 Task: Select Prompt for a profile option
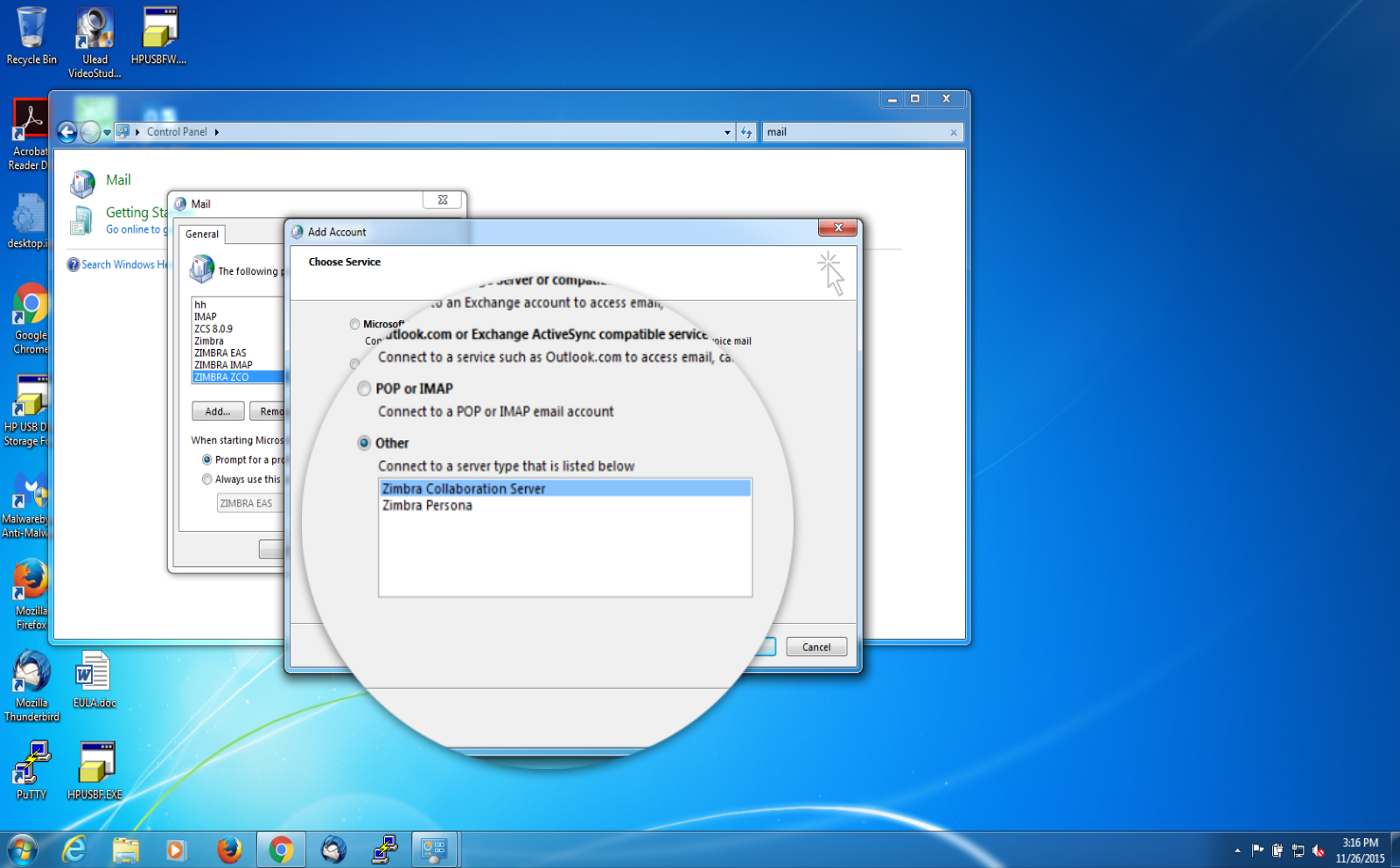click(x=206, y=459)
